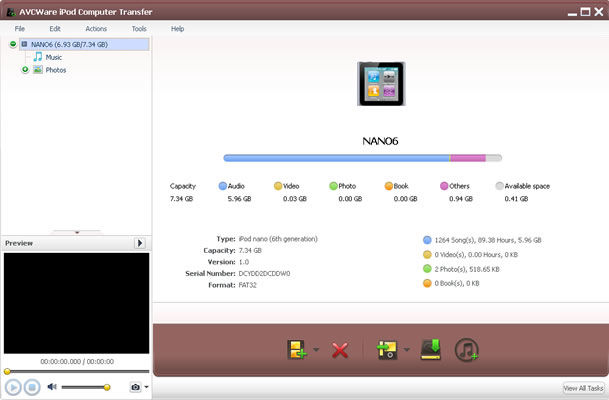Click the yellow videos summary icon

(x=427, y=254)
